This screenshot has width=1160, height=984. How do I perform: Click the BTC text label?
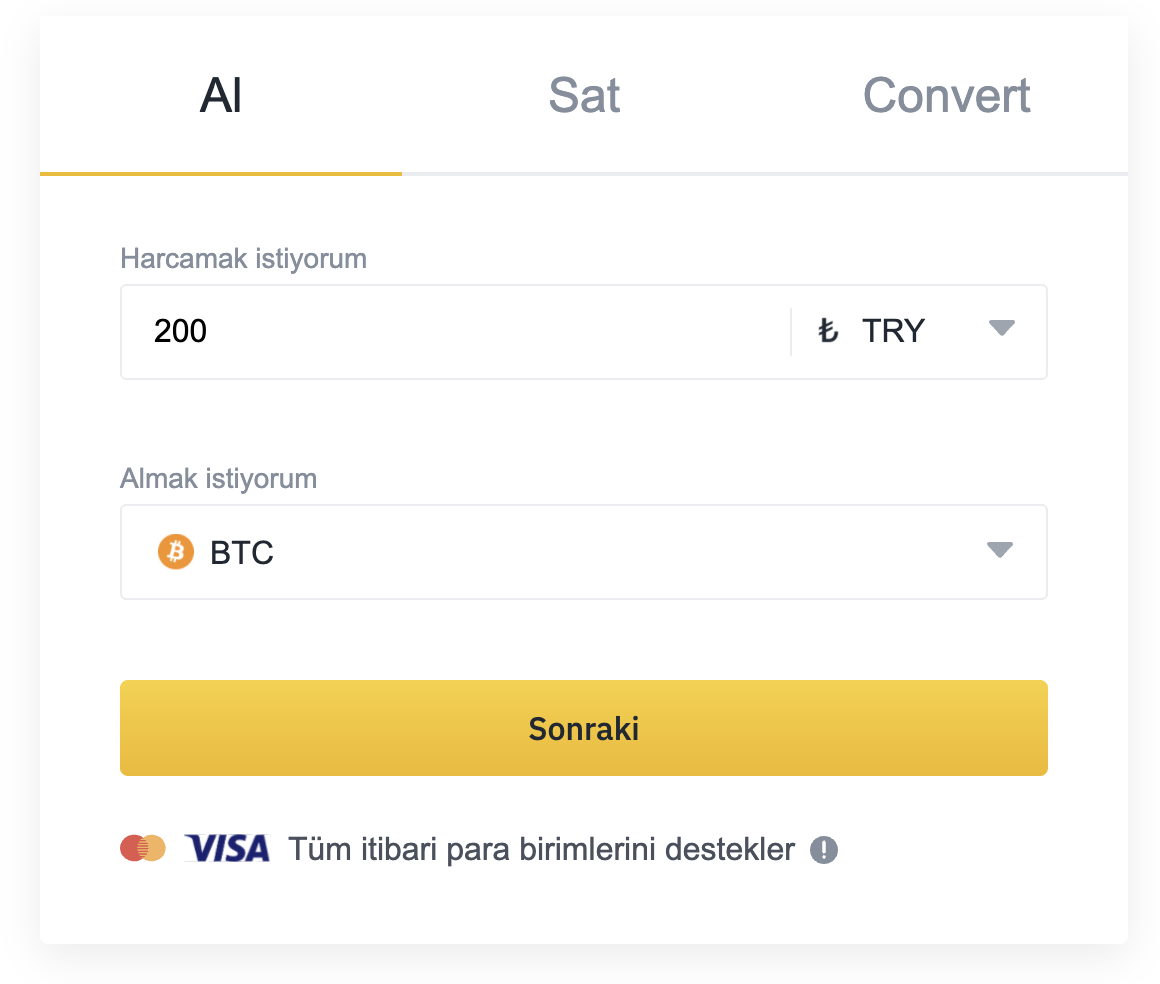[x=242, y=553]
